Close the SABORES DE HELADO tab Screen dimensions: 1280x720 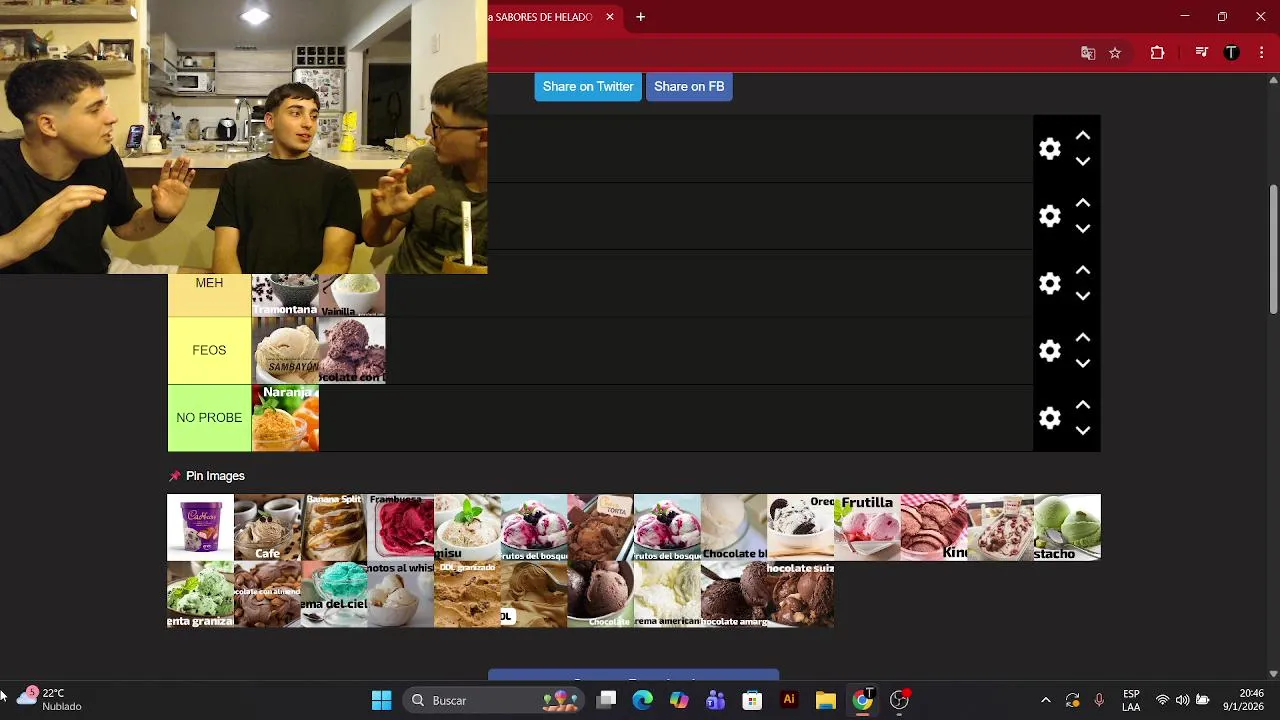(610, 17)
